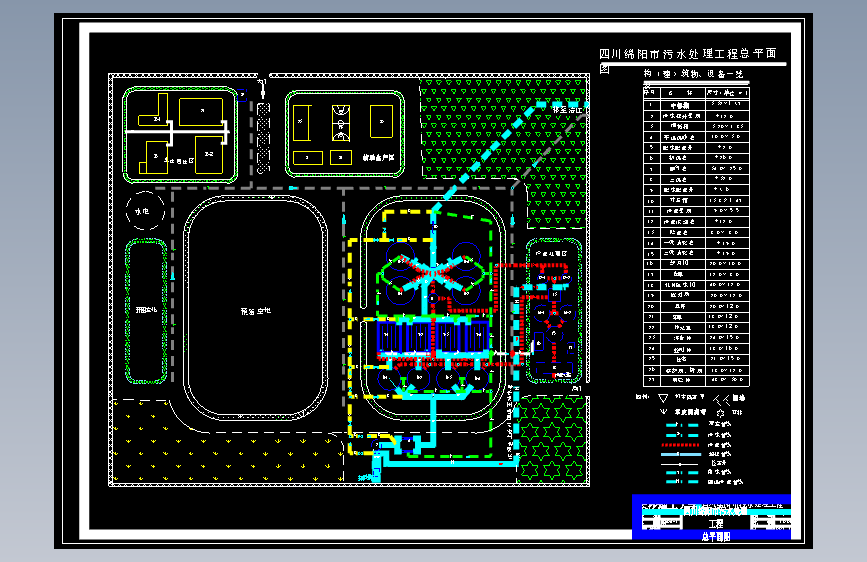The width and height of the screenshot is (867, 562).
Task: Select the label in the narrow green-bordered left plot
Action: 147,310
